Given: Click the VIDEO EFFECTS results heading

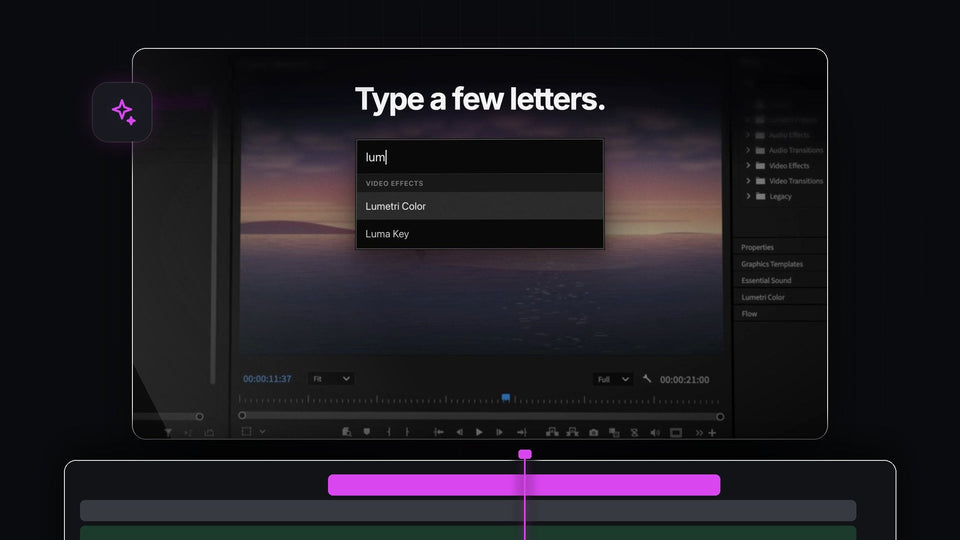Looking at the screenshot, I should click(x=394, y=183).
